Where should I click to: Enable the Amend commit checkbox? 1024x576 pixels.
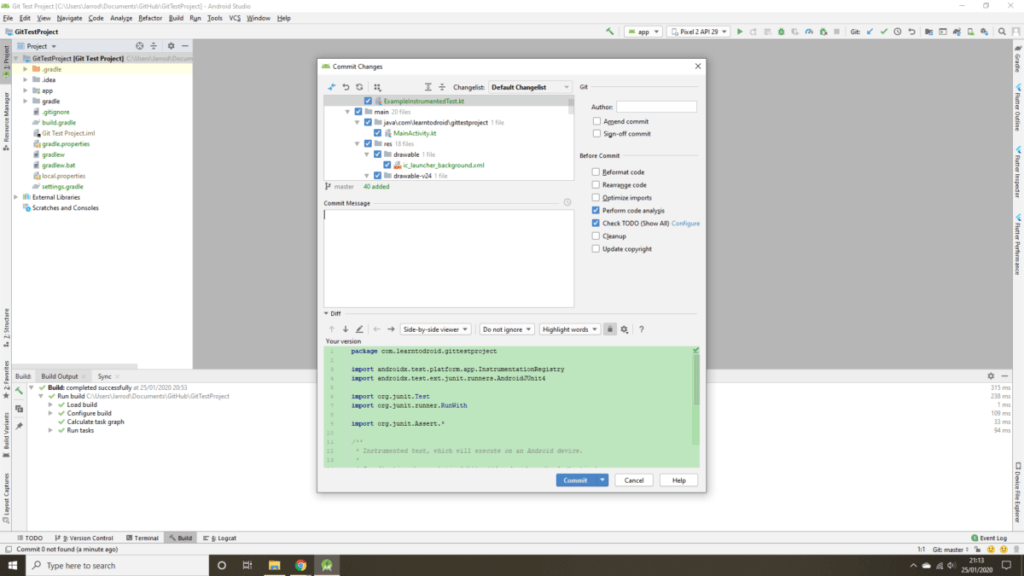pyautogui.click(x=596, y=121)
